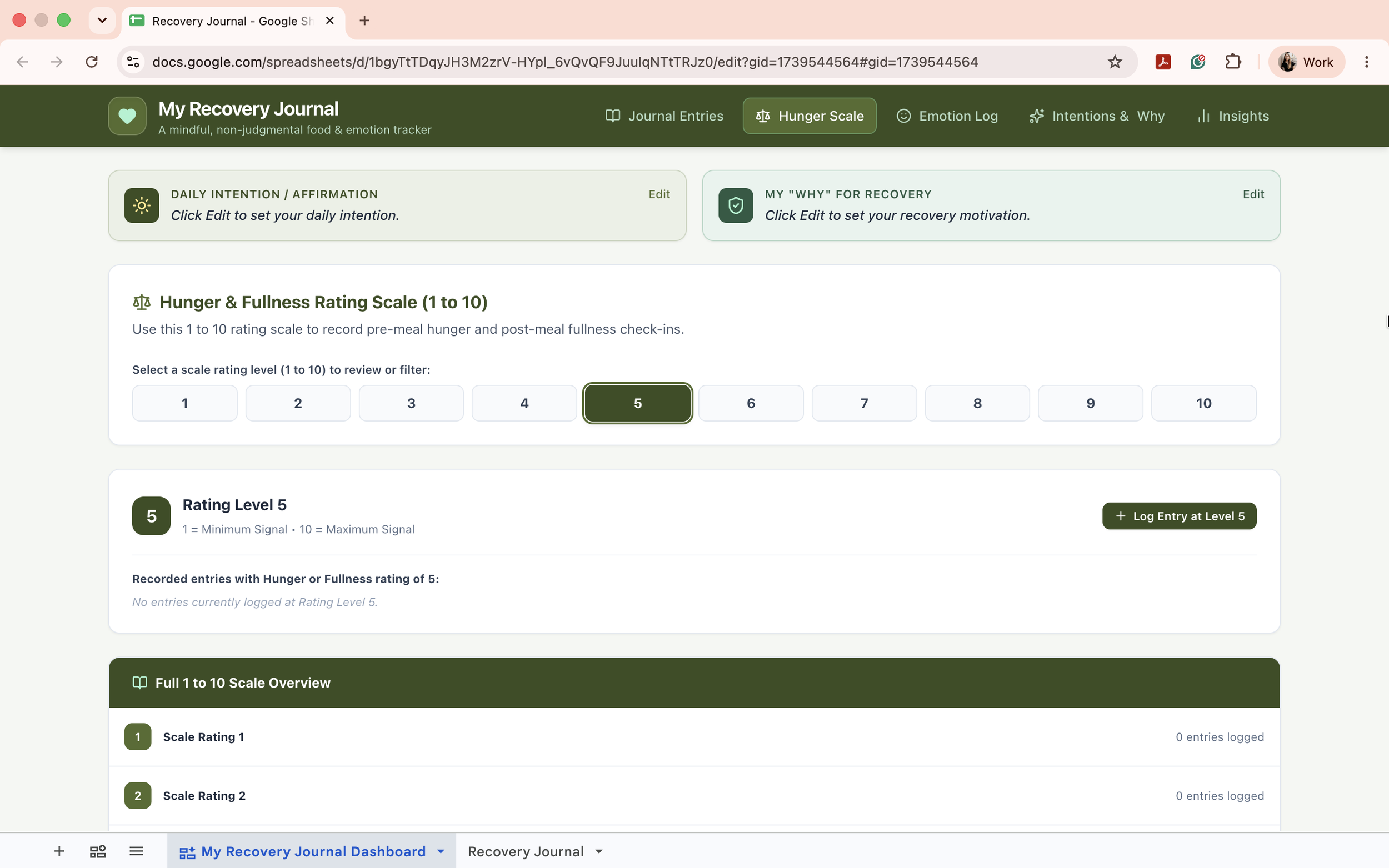1389x868 pixels.
Task: Select scale rating level 1
Action: 184,403
